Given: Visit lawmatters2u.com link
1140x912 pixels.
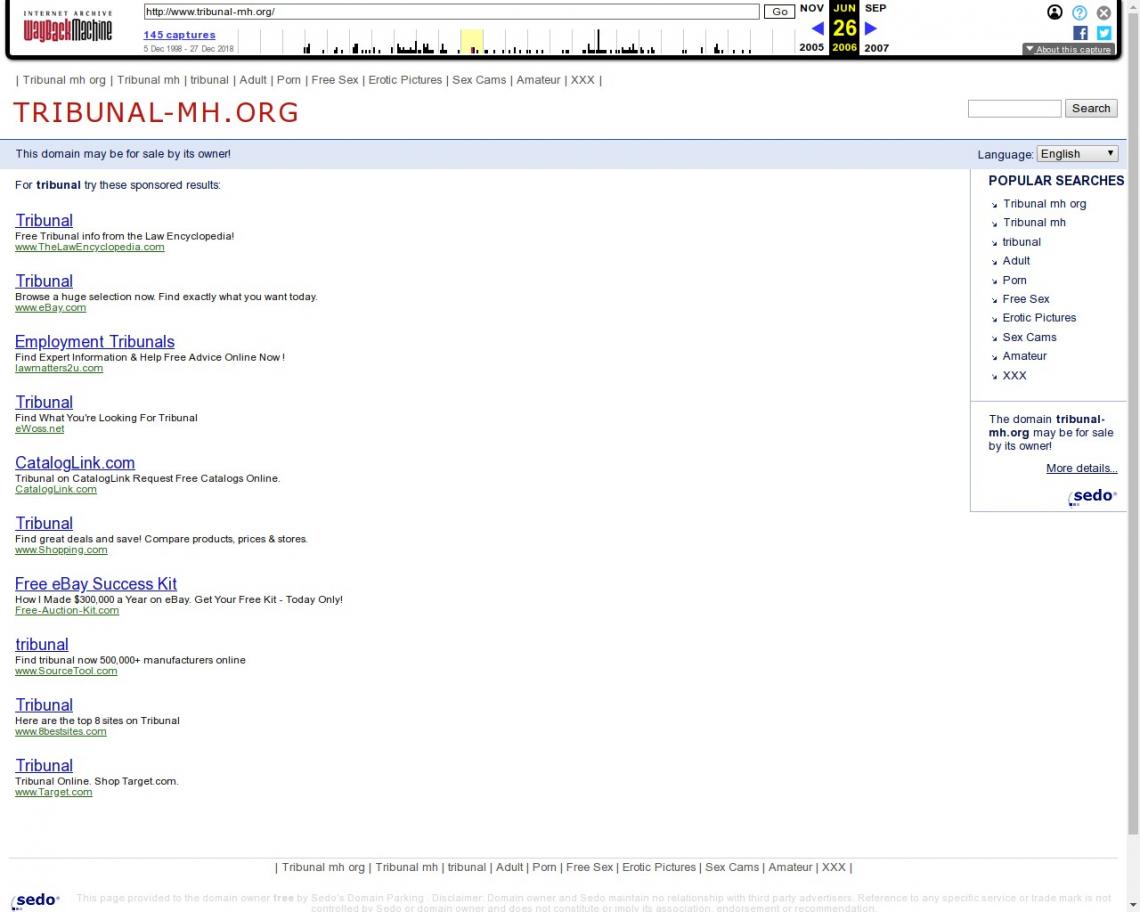Looking at the screenshot, I should (59, 368).
